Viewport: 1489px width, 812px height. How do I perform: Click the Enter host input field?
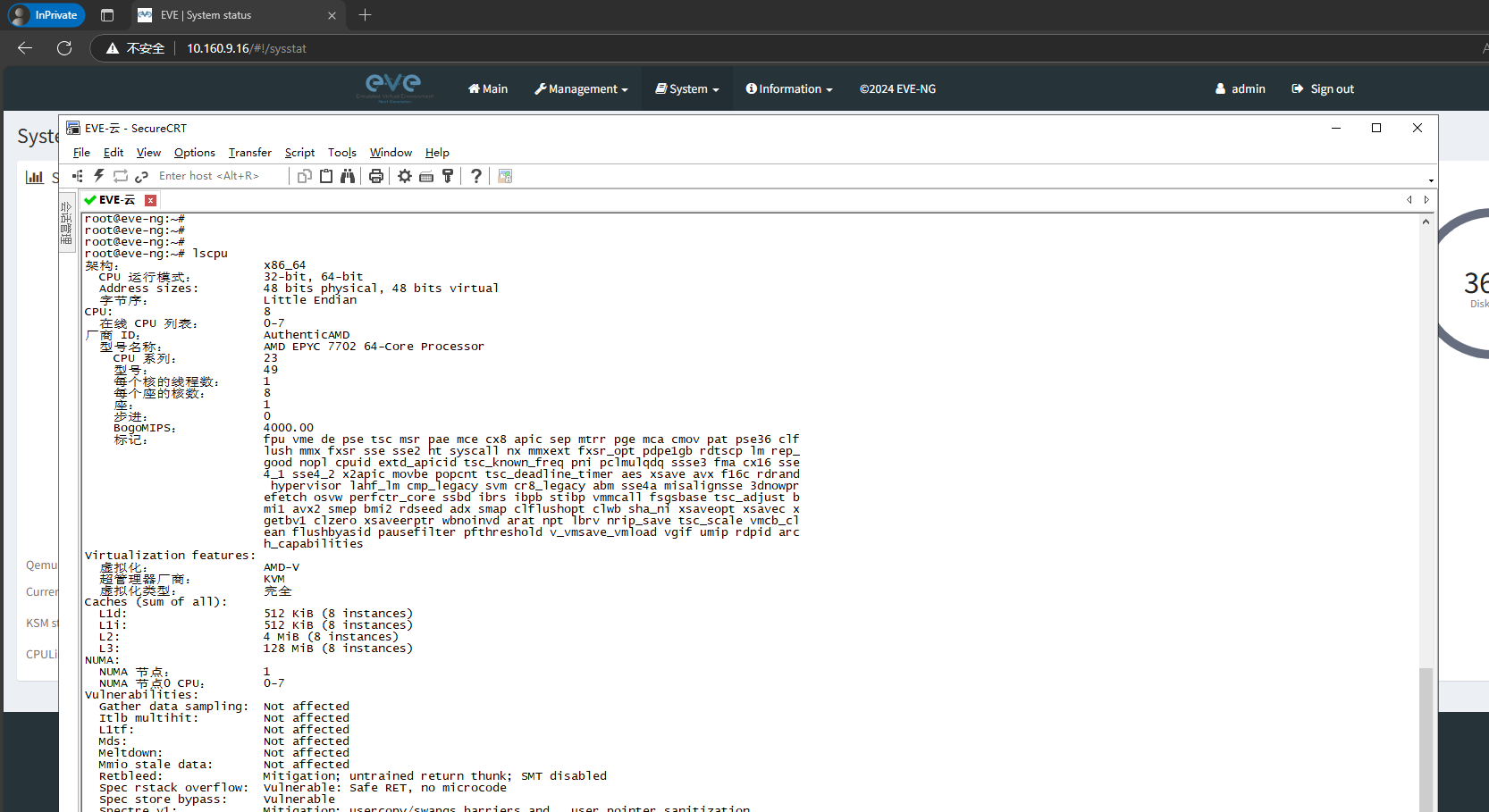point(221,176)
